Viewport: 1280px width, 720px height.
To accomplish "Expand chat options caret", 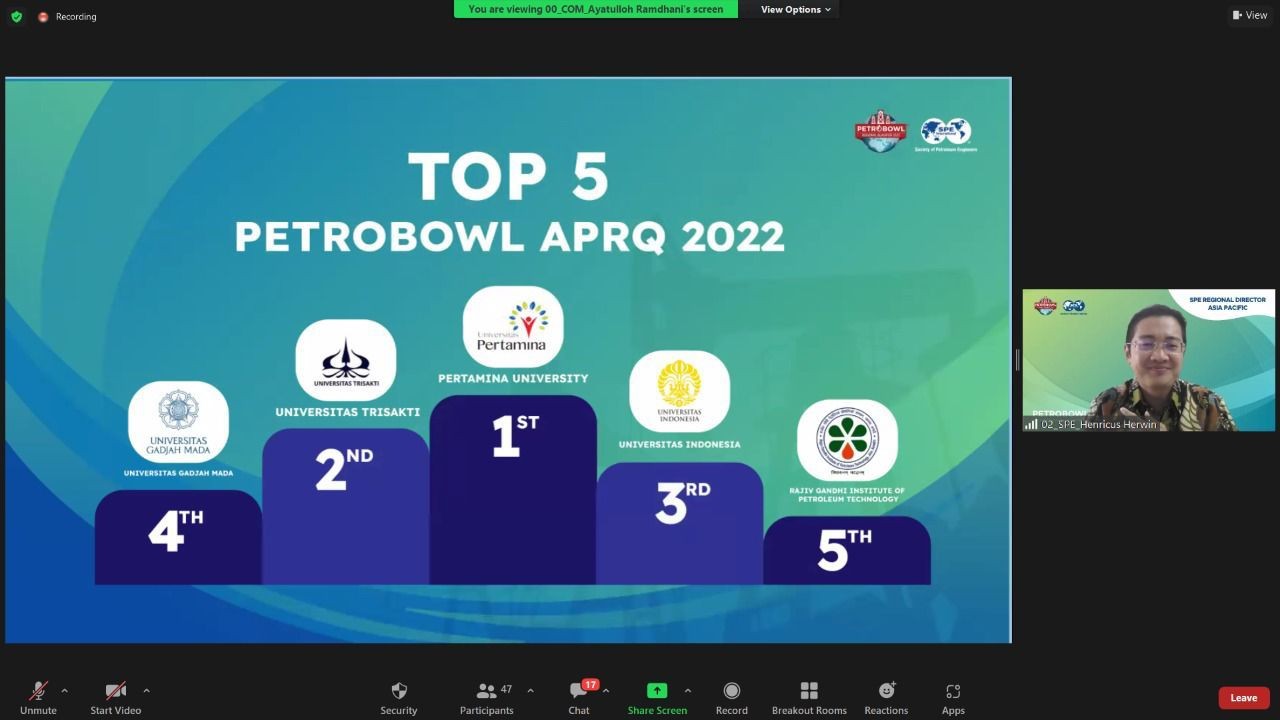I will [x=606, y=690].
